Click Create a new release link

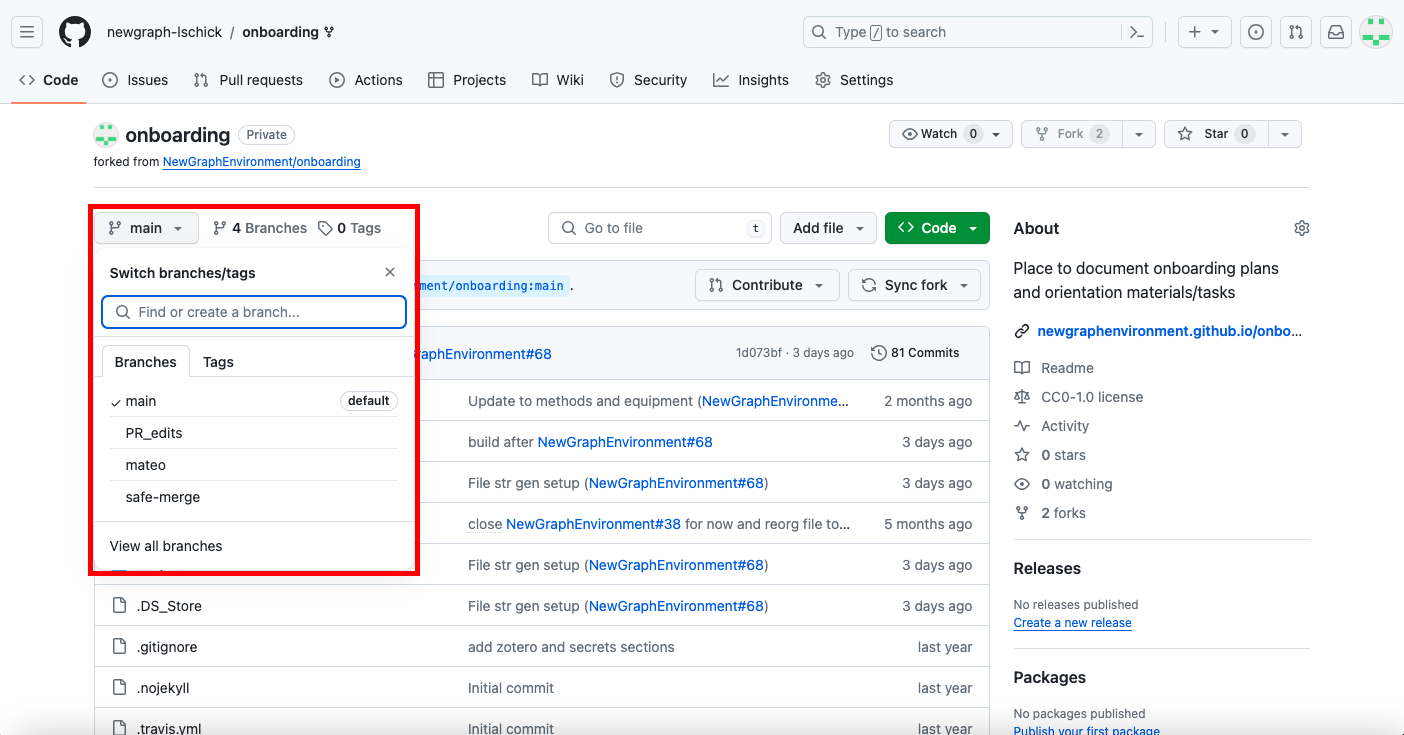point(1072,622)
